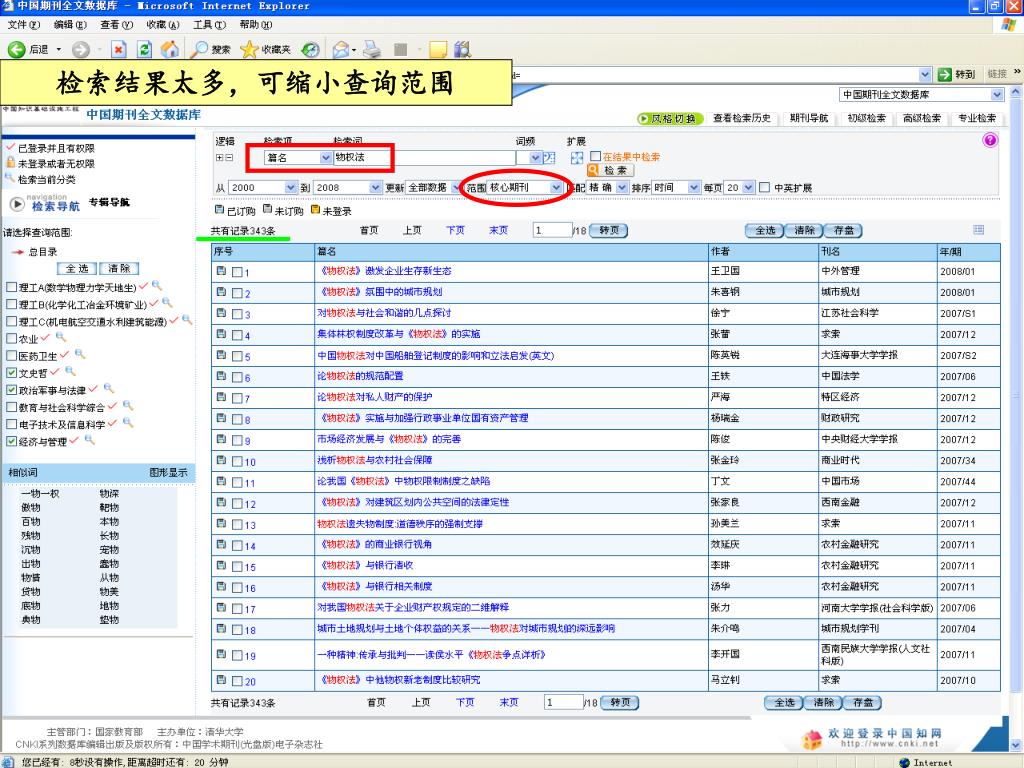The height and width of the screenshot is (768, 1024).
Task: Open the 排序 时间 dropdown
Action: click(x=694, y=187)
